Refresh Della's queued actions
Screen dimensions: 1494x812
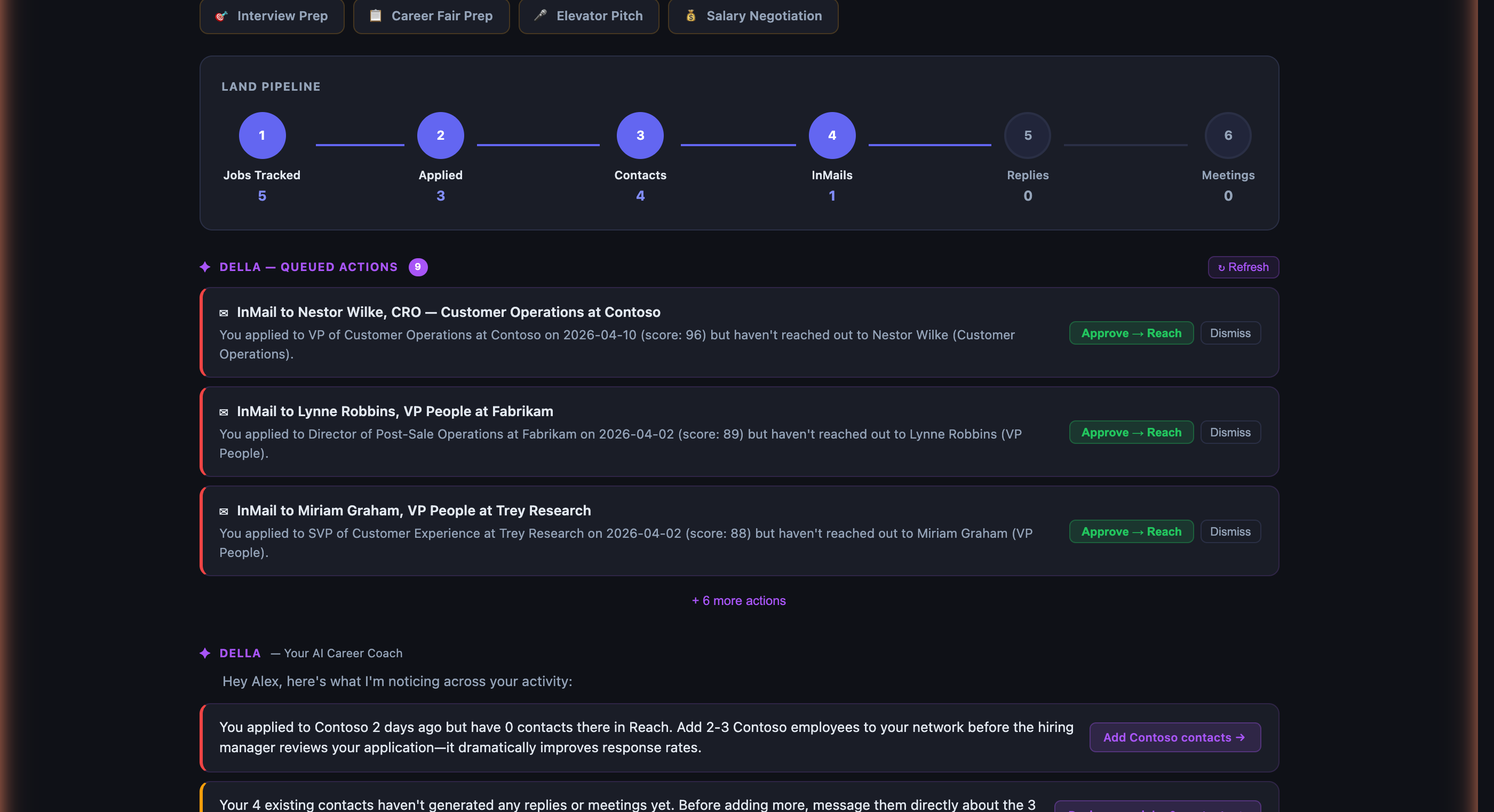pyautogui.click(x=1243, y=267)
